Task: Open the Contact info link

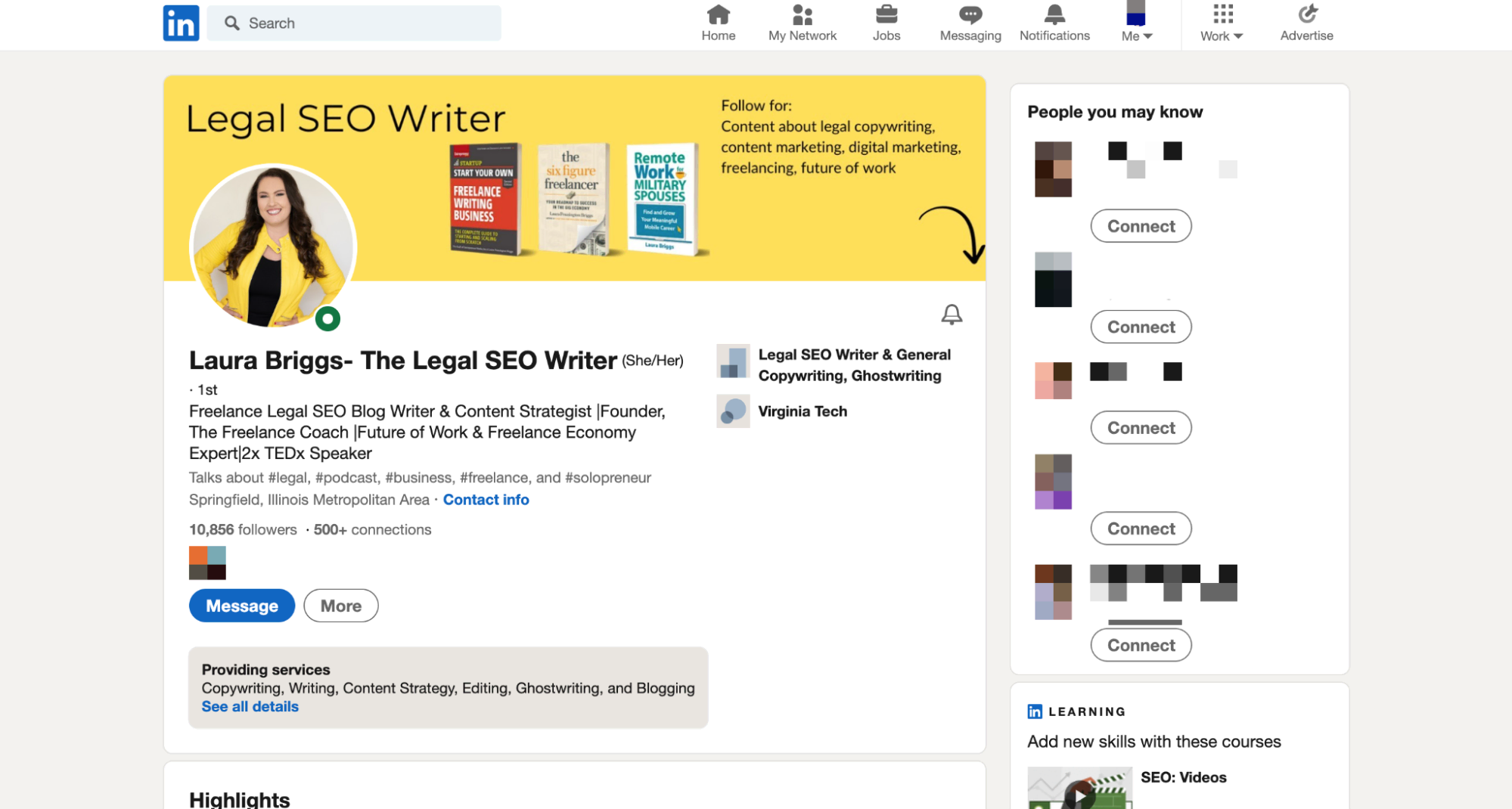Action: click(x=486, y=500)
